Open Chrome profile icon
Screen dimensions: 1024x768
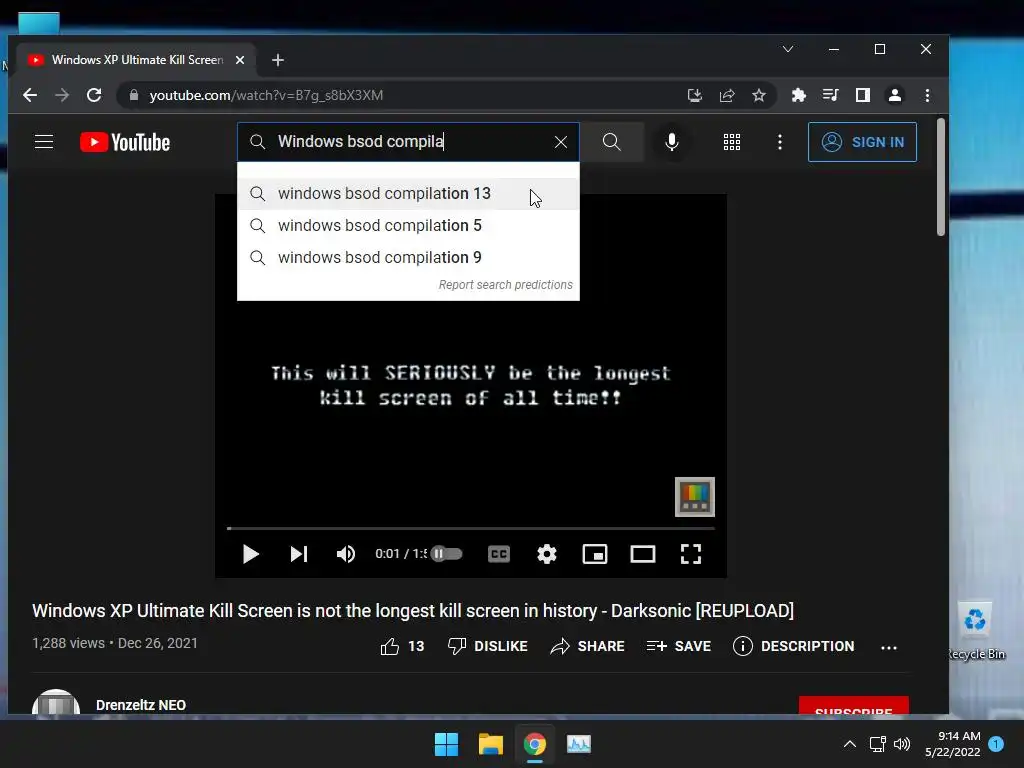(895, 95)
